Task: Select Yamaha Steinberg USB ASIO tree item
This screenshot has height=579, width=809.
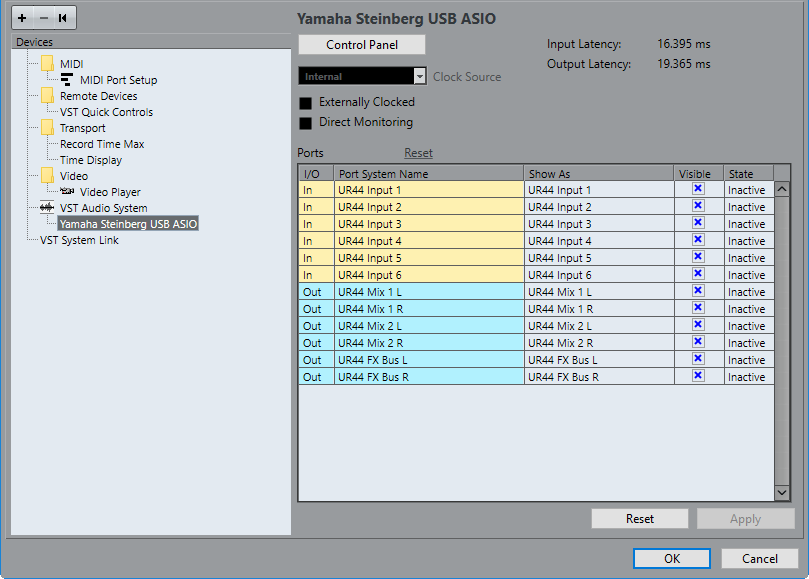Action: click(128, 224)
